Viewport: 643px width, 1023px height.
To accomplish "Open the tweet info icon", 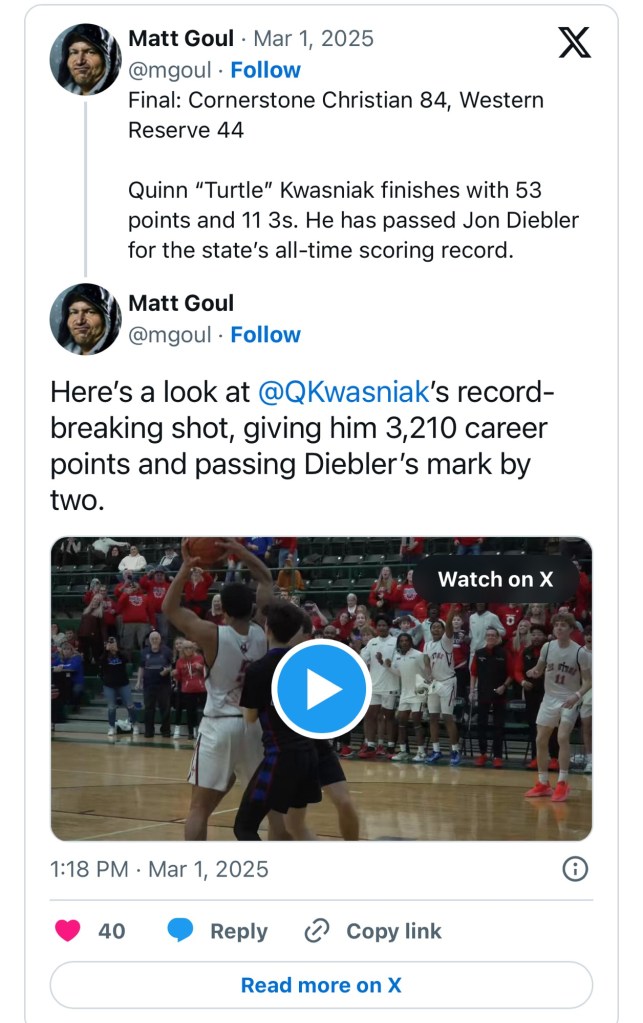I will tap(575, 869).
